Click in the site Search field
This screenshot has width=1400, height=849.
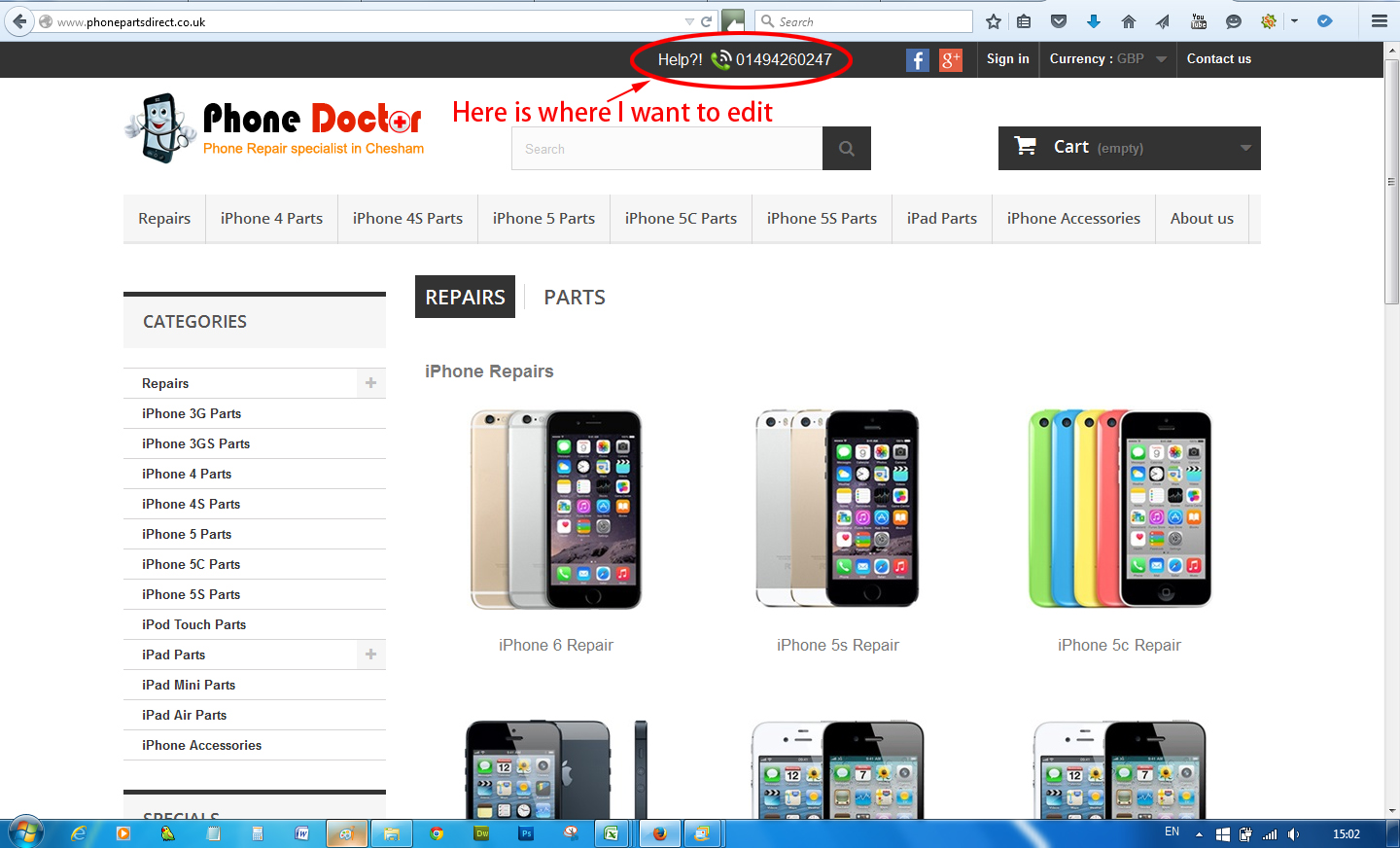point(667,149)
